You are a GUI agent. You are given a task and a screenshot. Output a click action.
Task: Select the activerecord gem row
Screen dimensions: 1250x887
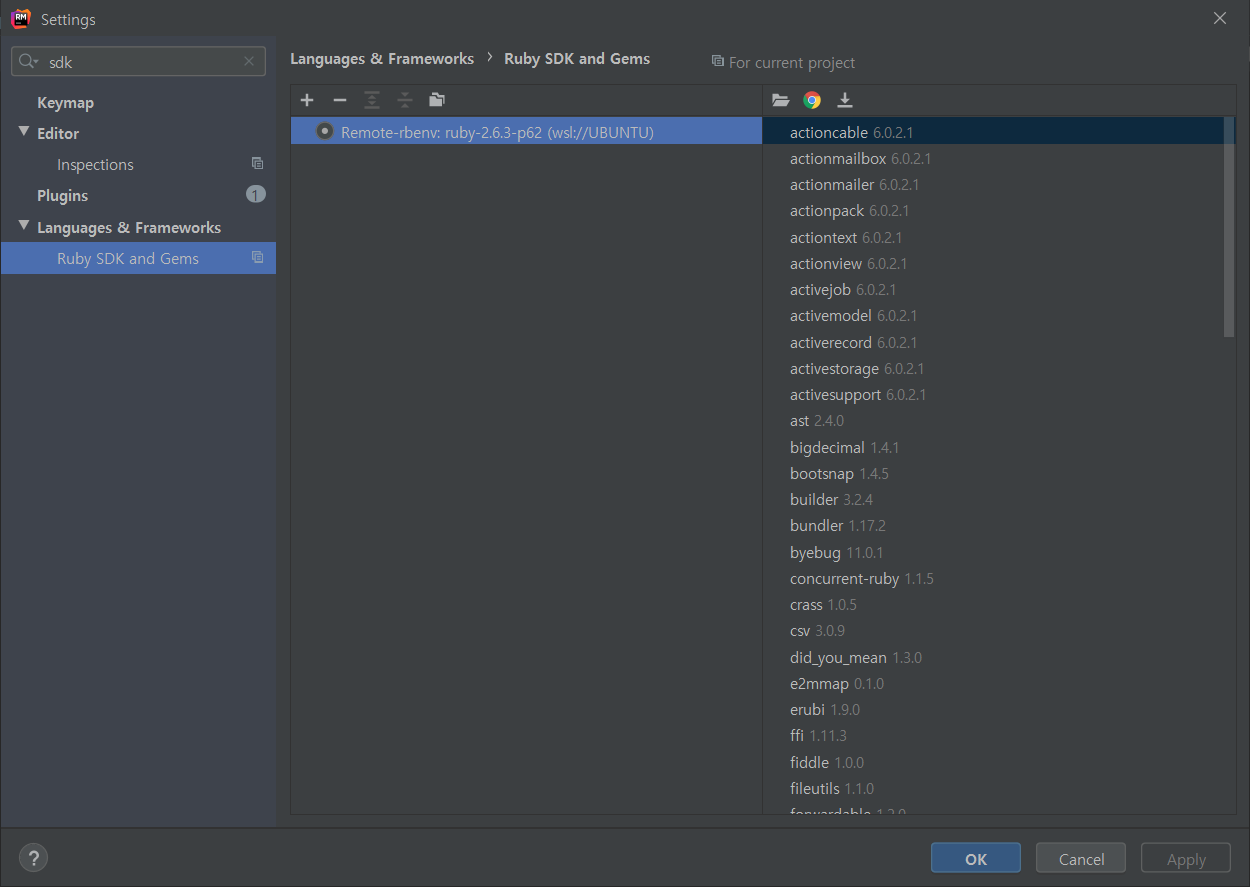click(999, 342)
